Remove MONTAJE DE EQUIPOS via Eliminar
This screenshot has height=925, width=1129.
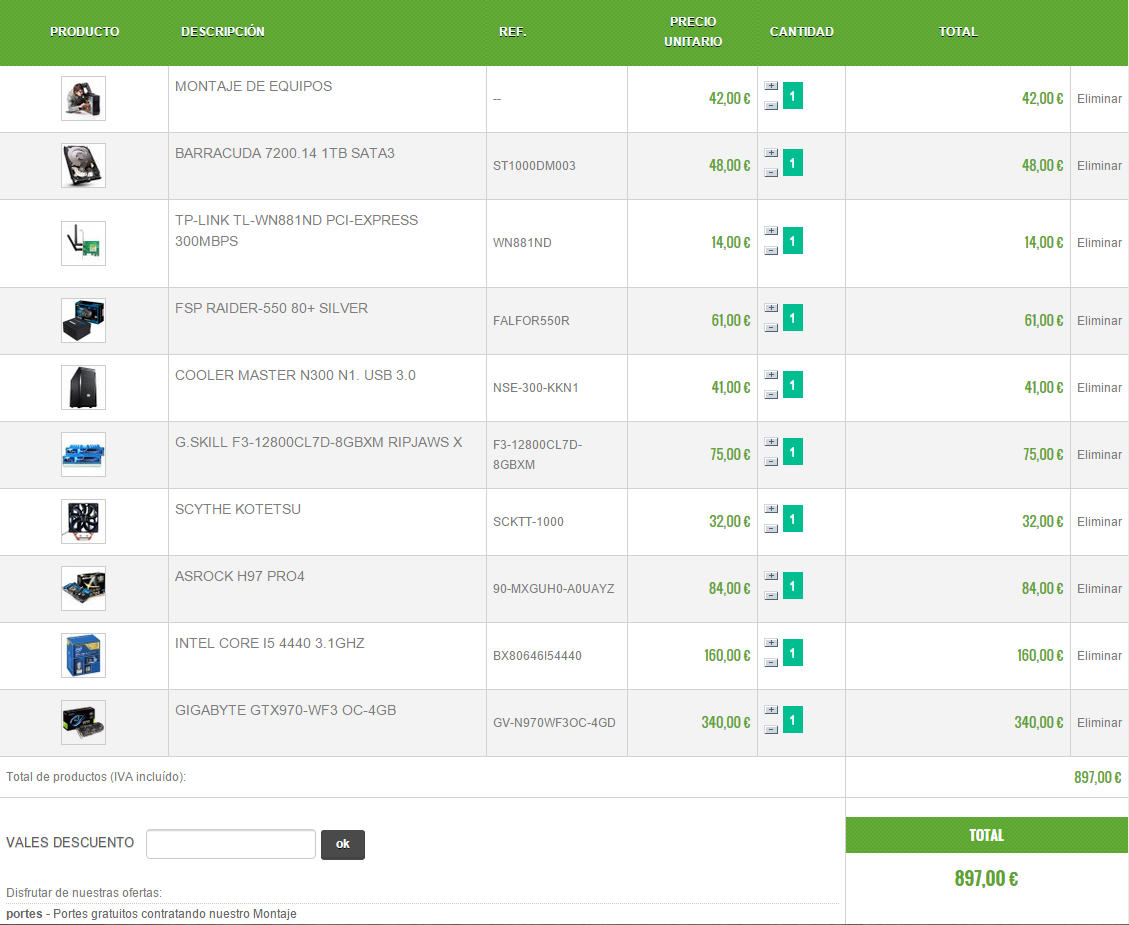click(1099, 99)
